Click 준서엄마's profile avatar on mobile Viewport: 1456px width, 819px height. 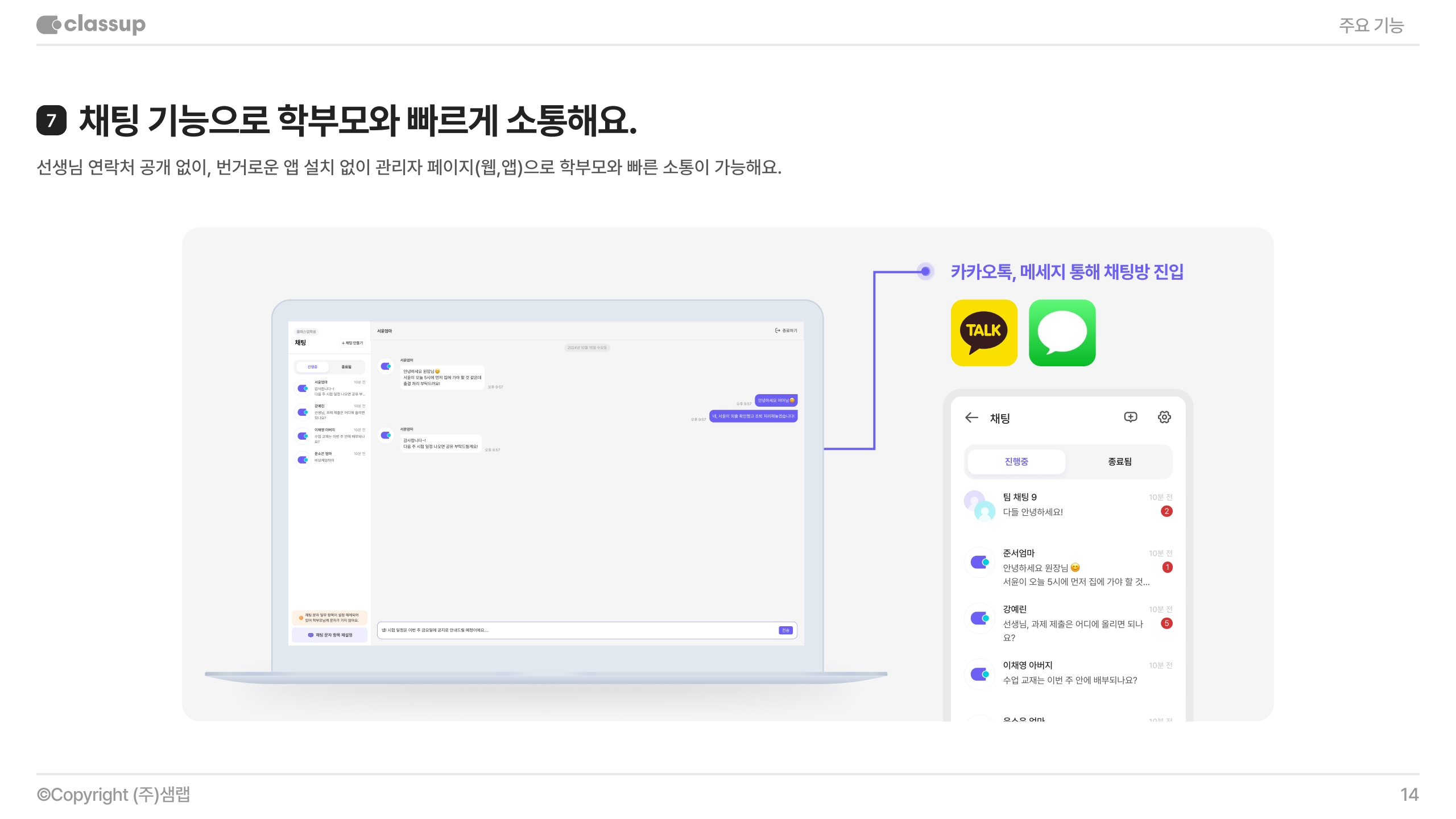pyautogui.click(x=979, y=562)
